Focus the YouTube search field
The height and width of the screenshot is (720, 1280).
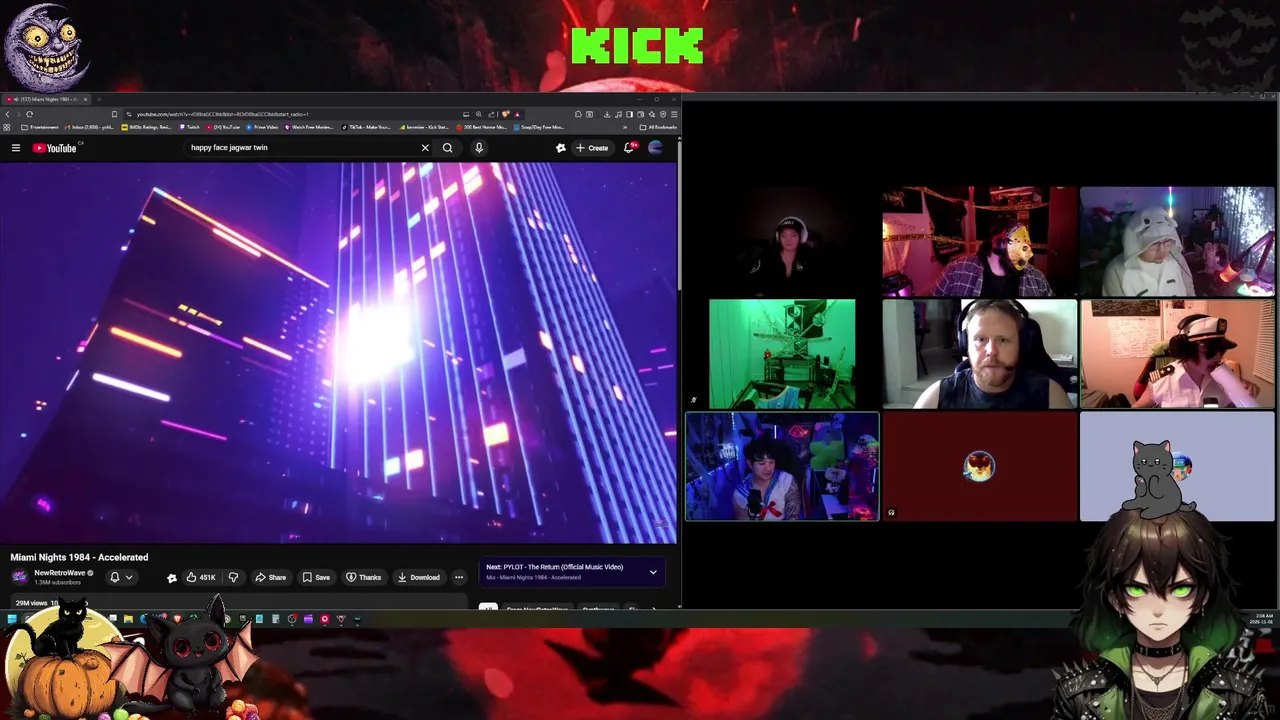pos(300,148)
